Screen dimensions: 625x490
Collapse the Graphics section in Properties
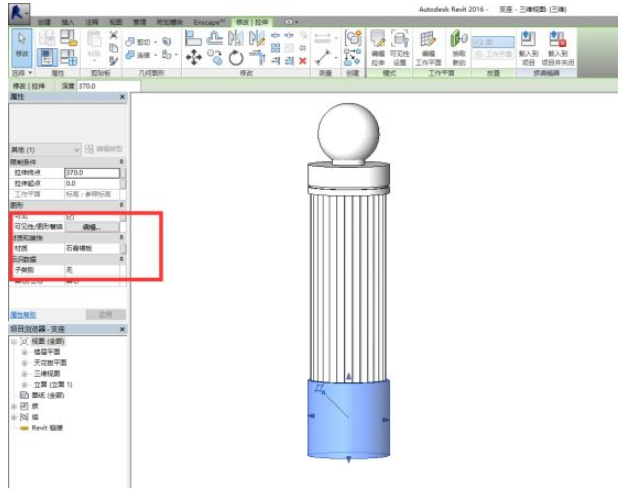click(122, 205)
